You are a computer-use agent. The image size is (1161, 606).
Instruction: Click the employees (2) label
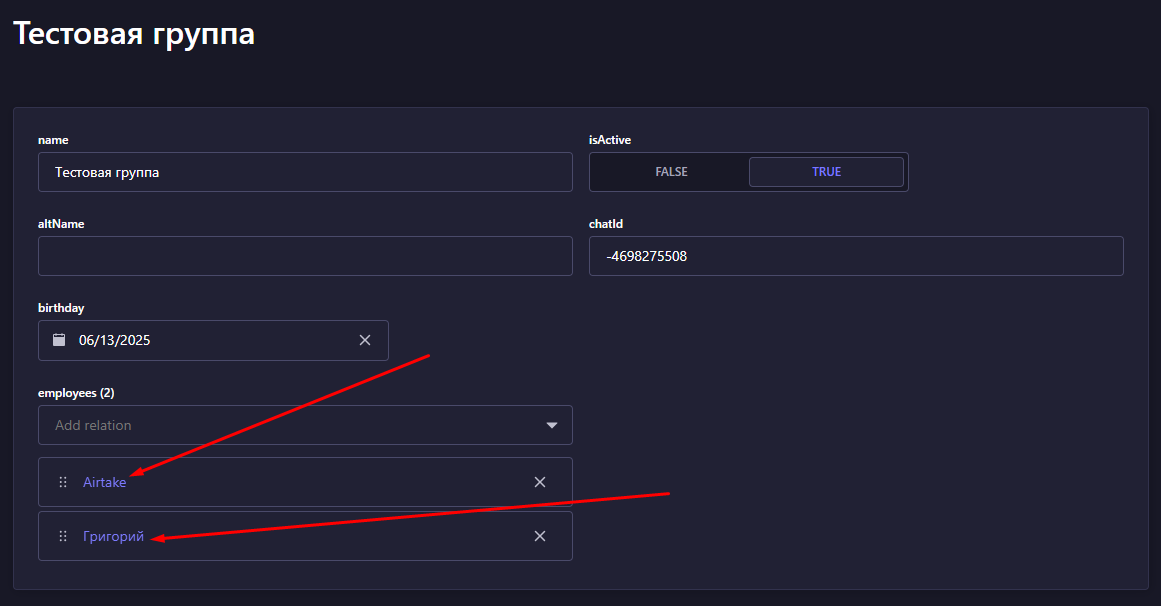(x=76, y=393)
